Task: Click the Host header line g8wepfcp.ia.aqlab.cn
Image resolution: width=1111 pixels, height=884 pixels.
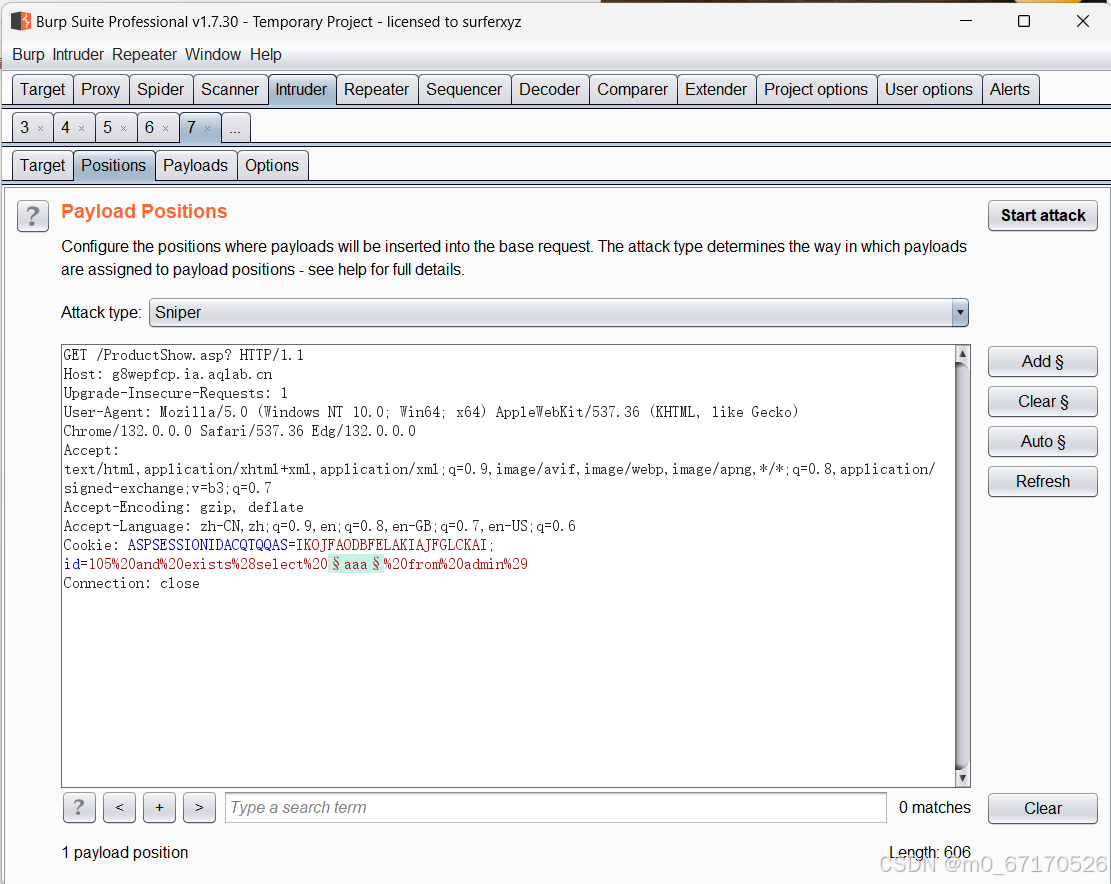Action: [168, 374]
